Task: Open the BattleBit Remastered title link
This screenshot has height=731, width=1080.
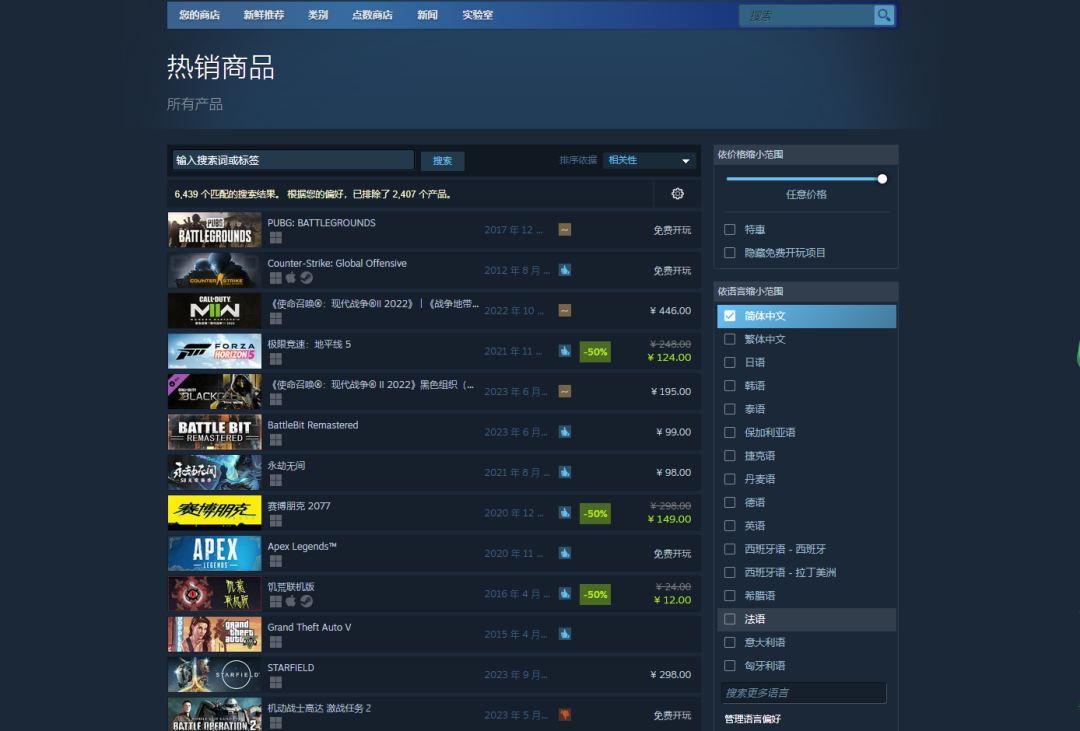Action: pos(313,425)
